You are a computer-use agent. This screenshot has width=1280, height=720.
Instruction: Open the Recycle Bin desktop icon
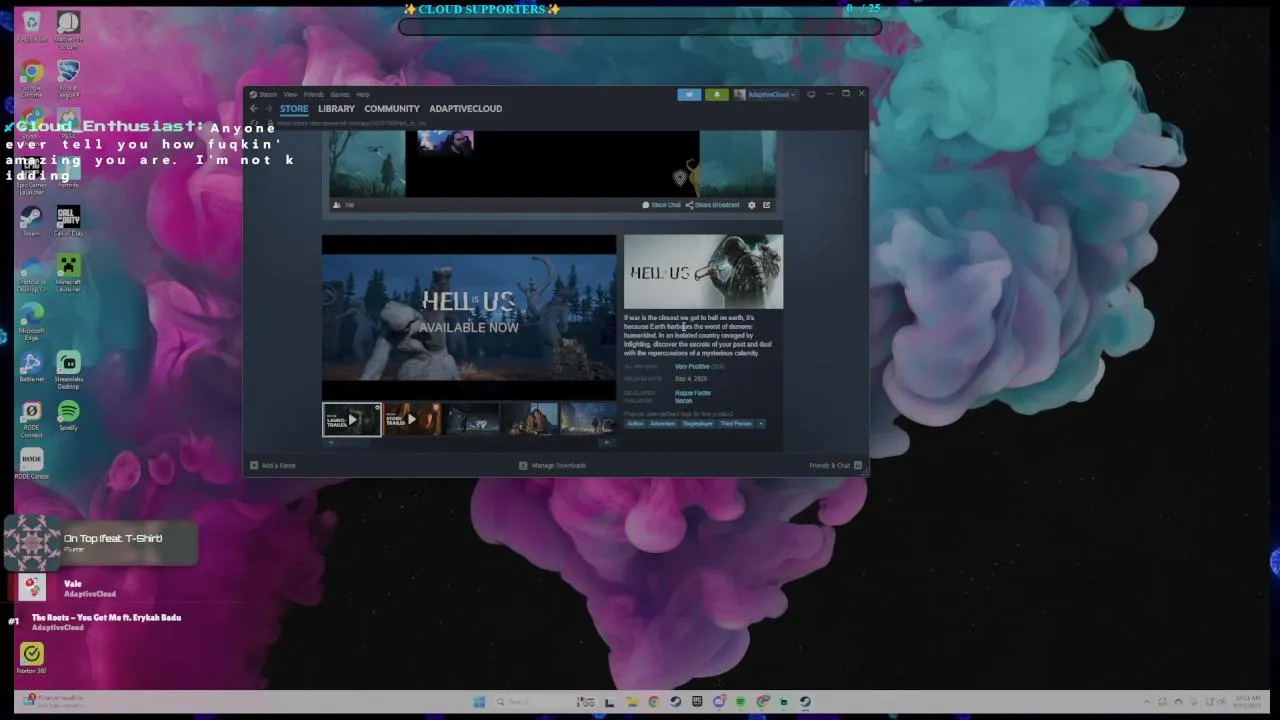pos(32,25)
